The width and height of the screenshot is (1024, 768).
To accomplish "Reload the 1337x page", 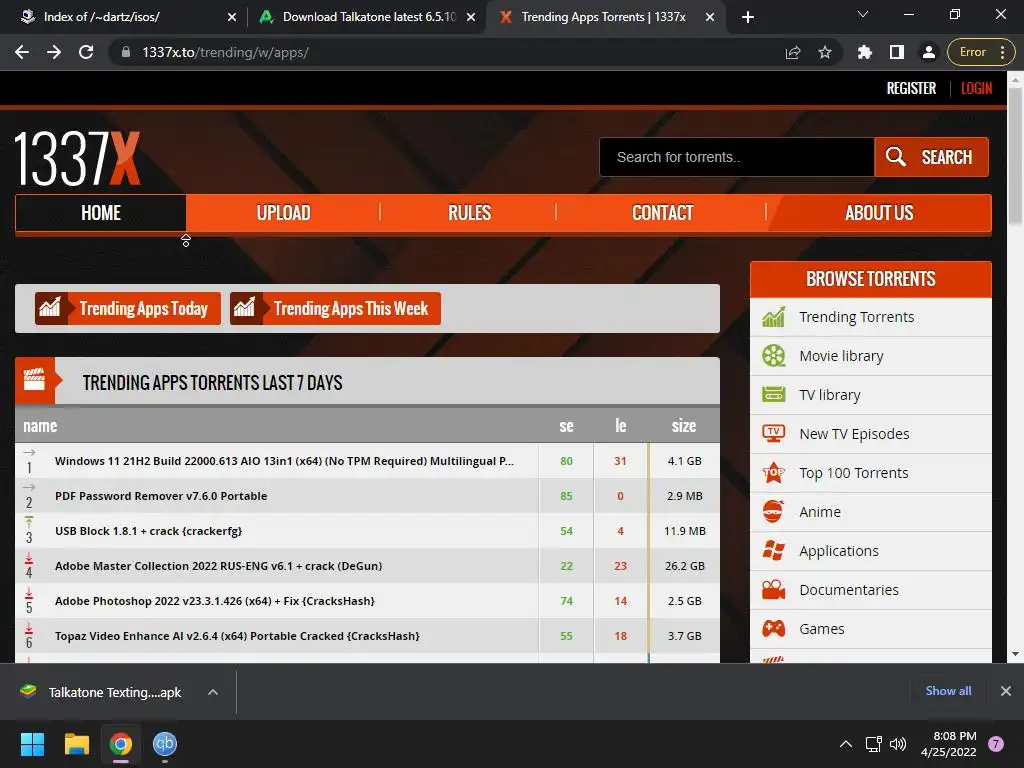I will [x=86, y=52].
